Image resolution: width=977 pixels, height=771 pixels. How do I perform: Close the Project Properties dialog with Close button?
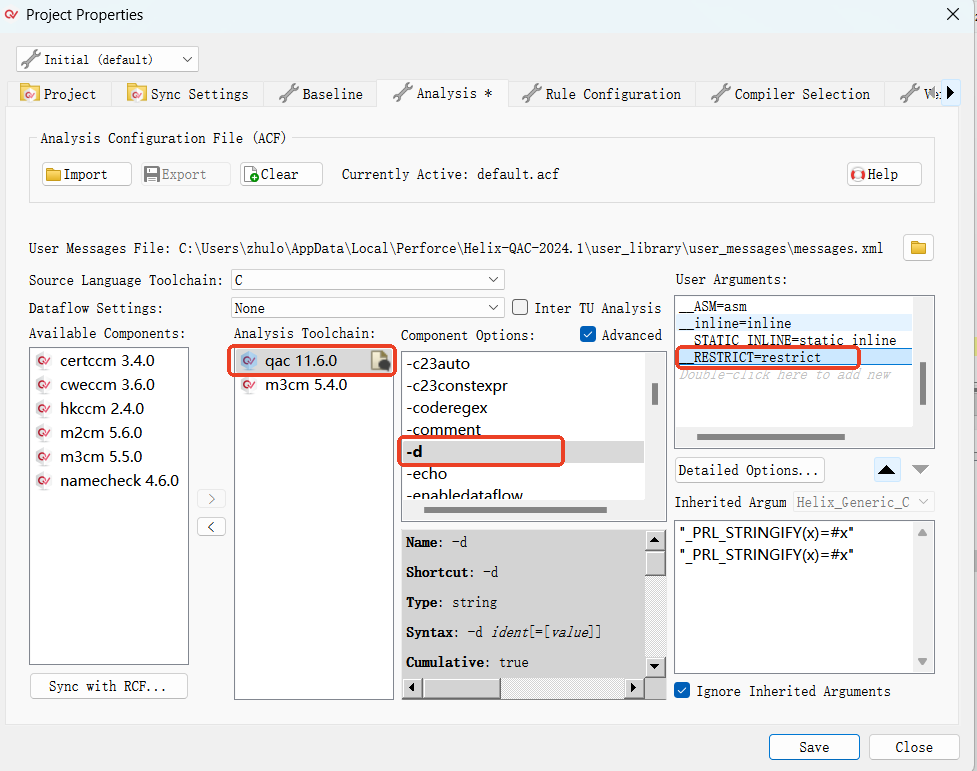point(913,747)
